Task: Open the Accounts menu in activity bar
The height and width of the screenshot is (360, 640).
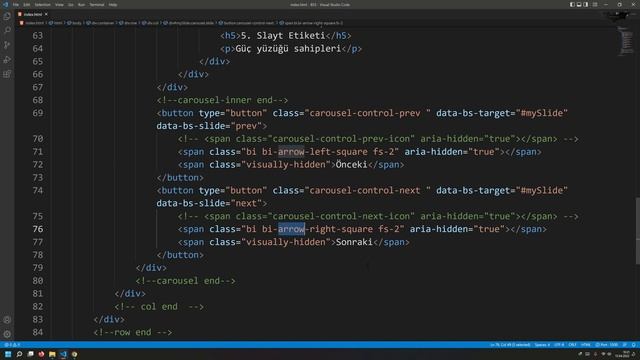Action: [x=7, y=320]
